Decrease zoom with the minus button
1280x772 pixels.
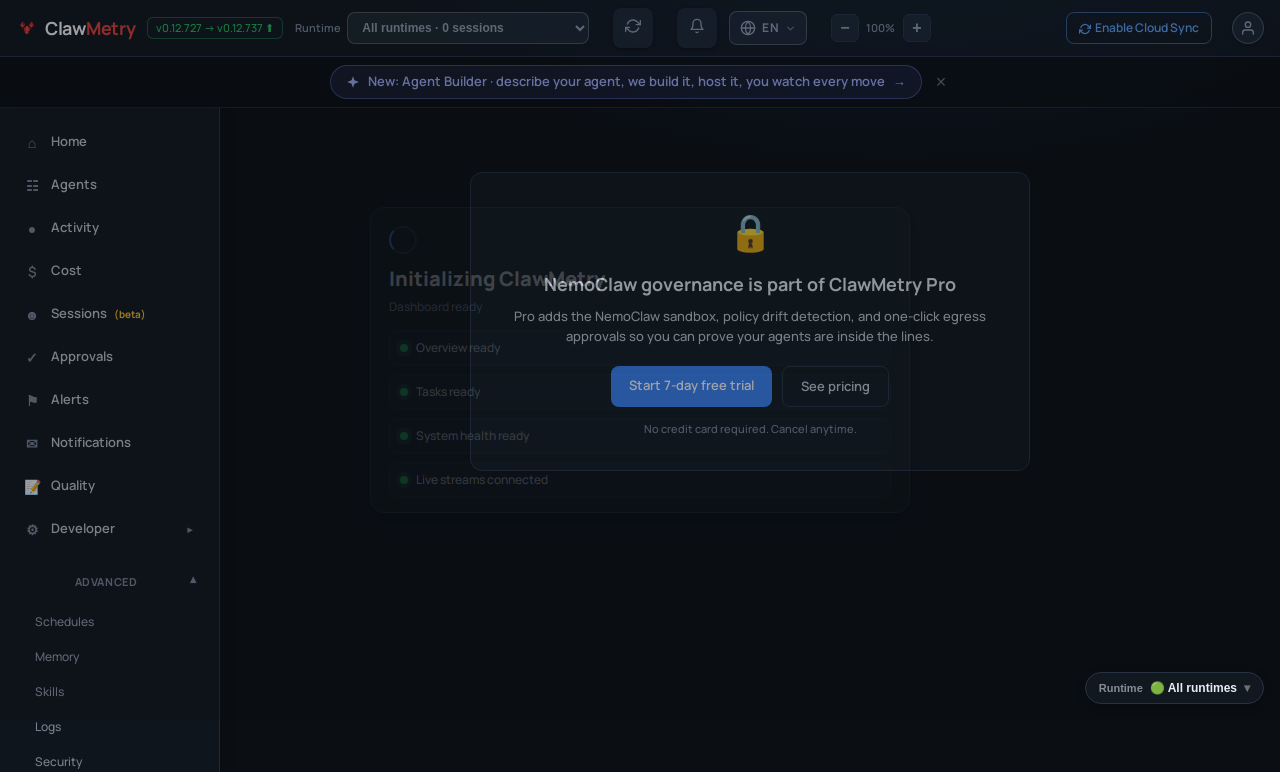tap(845, 28)
